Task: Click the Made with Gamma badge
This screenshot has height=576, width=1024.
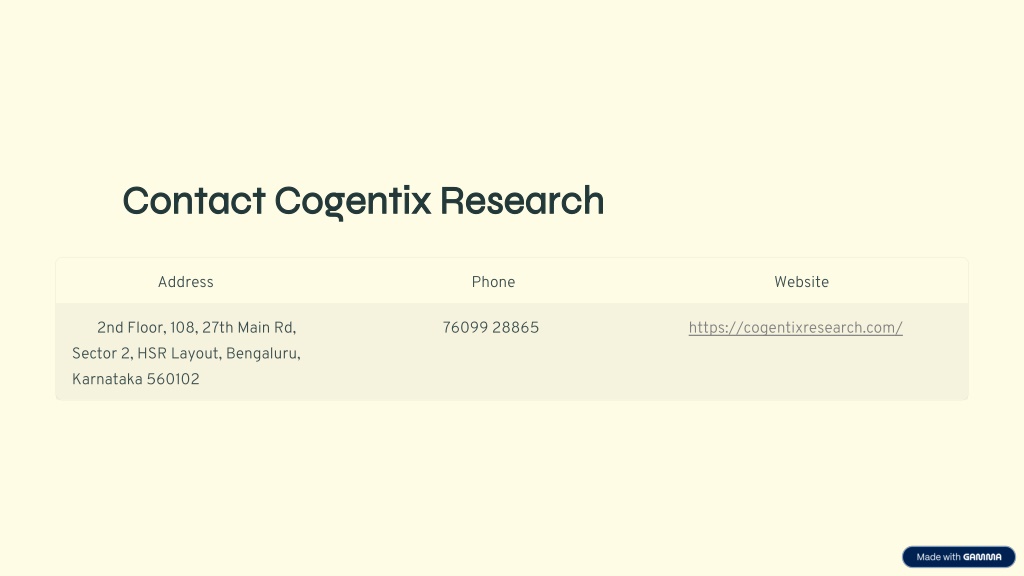Action: click(x=959, y=557)
